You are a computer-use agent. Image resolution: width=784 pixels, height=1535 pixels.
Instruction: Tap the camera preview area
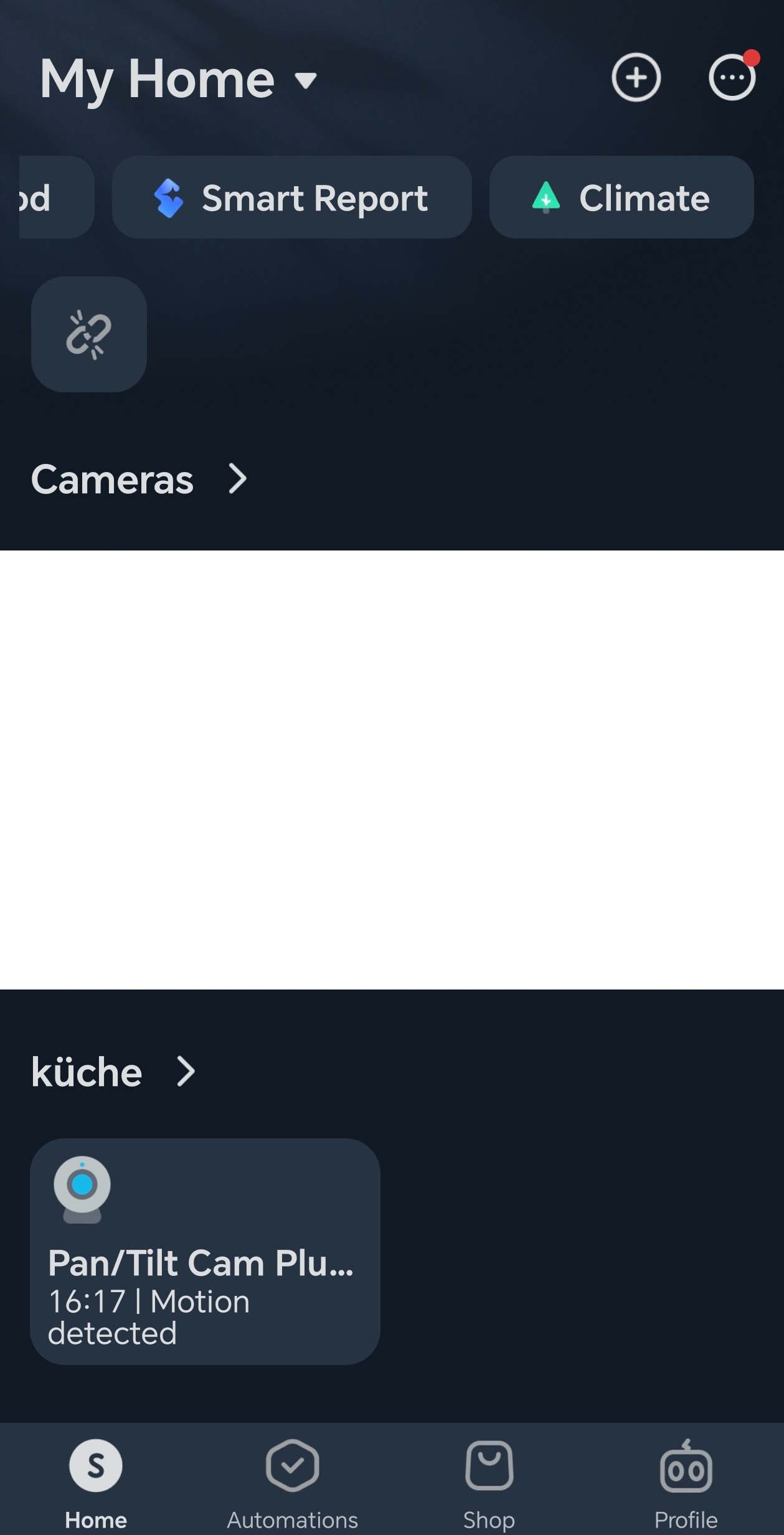[392, 769]
